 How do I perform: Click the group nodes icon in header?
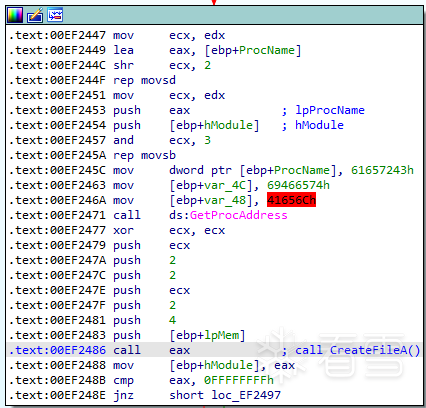(55, 15)
